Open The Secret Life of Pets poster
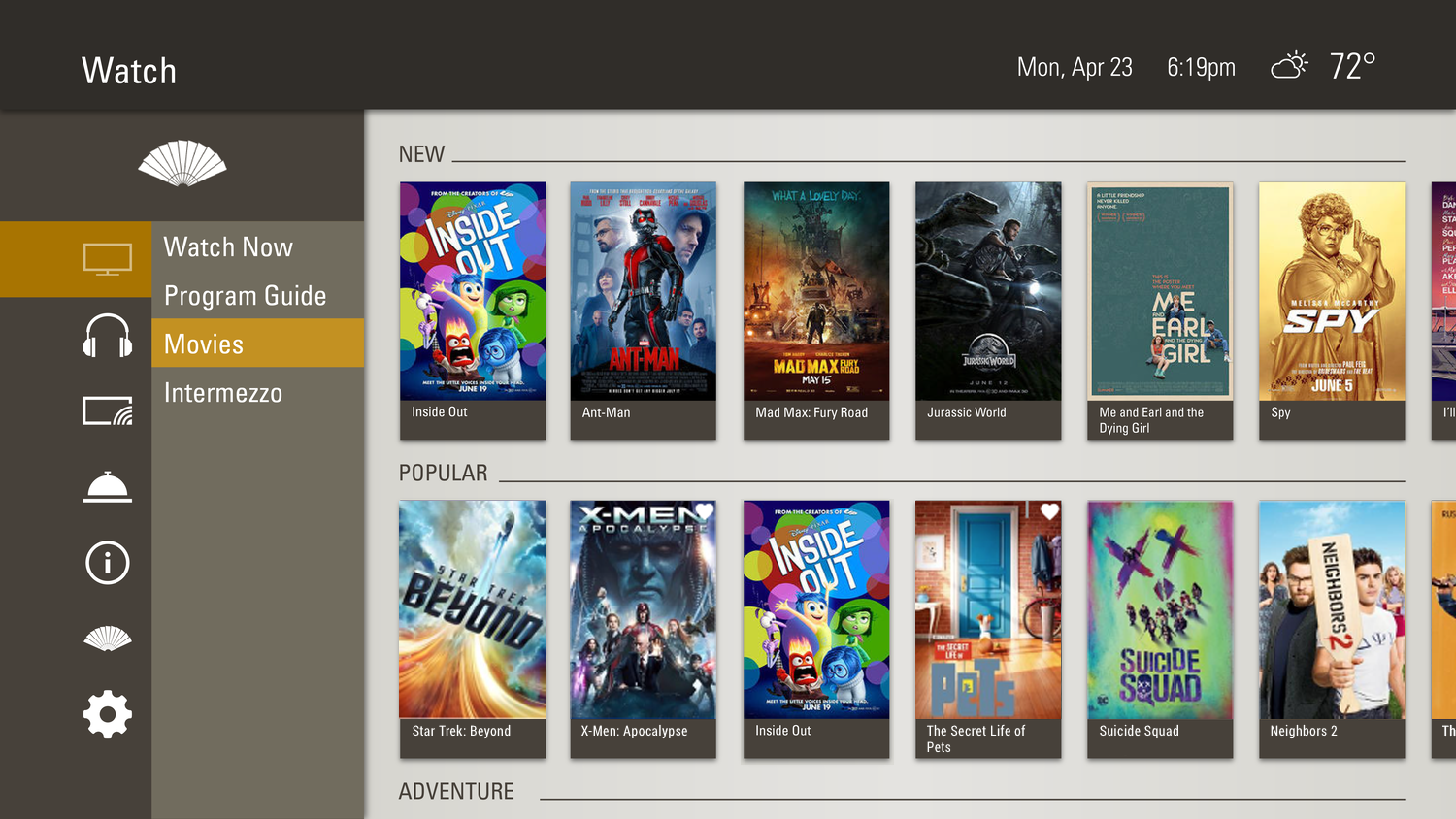The width and height of the screenshot is (1456, 819). pyautogui.click(x=988, y=609)
